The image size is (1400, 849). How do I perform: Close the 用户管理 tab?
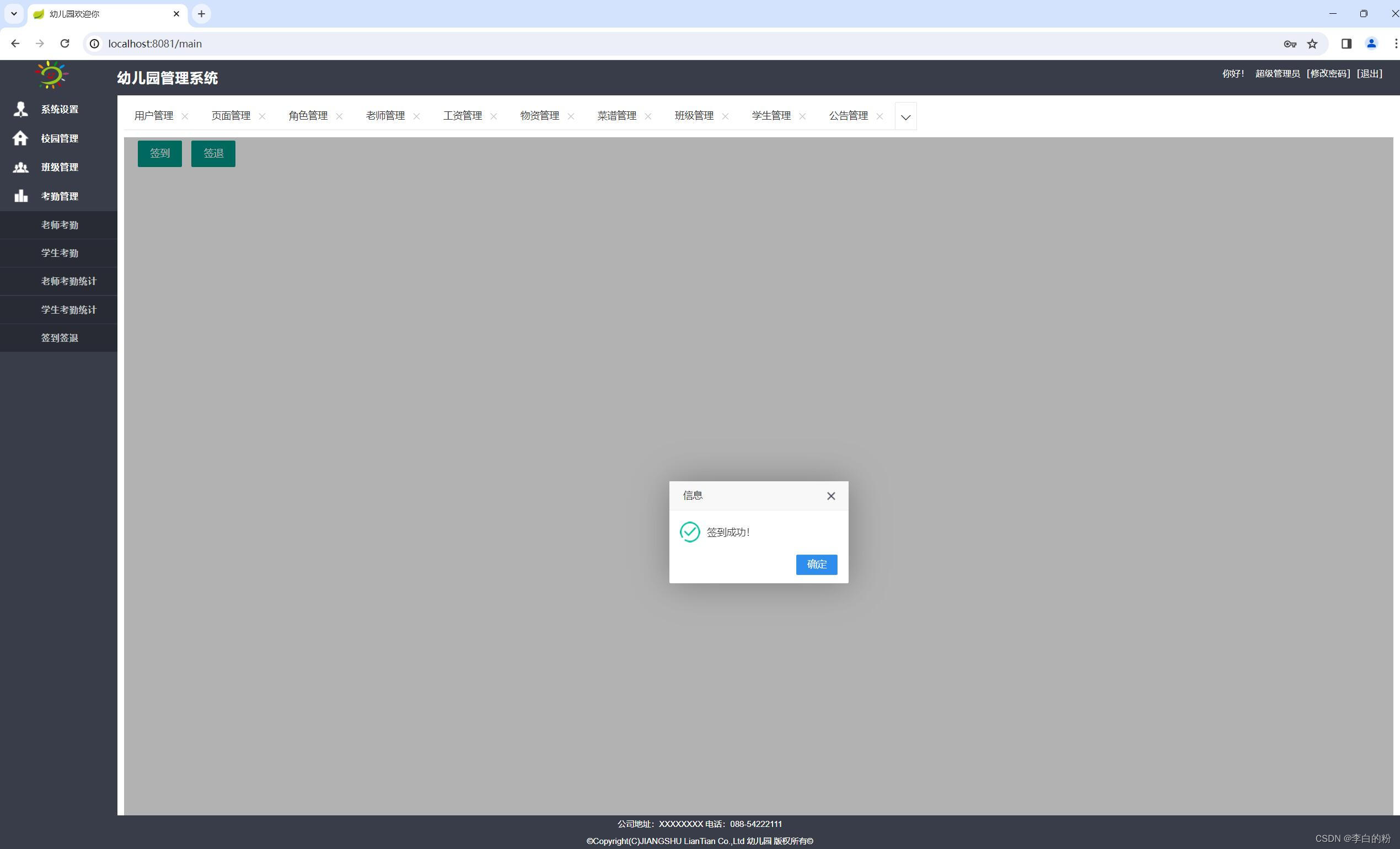pyautogui.click(x=185, y=116)
